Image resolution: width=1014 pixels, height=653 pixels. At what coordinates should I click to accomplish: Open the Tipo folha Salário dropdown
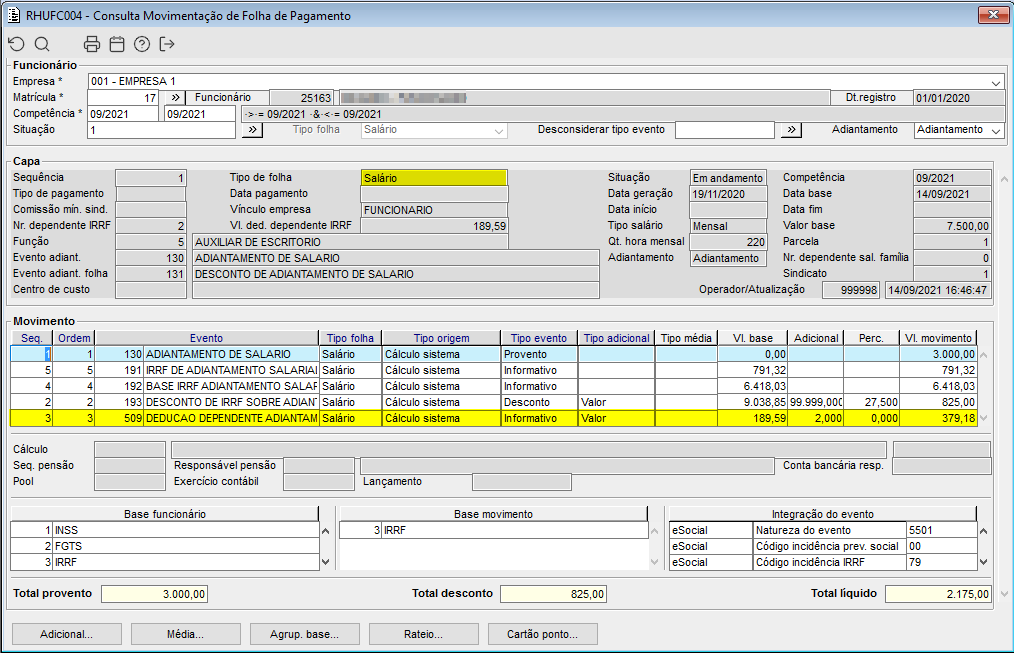499,130
